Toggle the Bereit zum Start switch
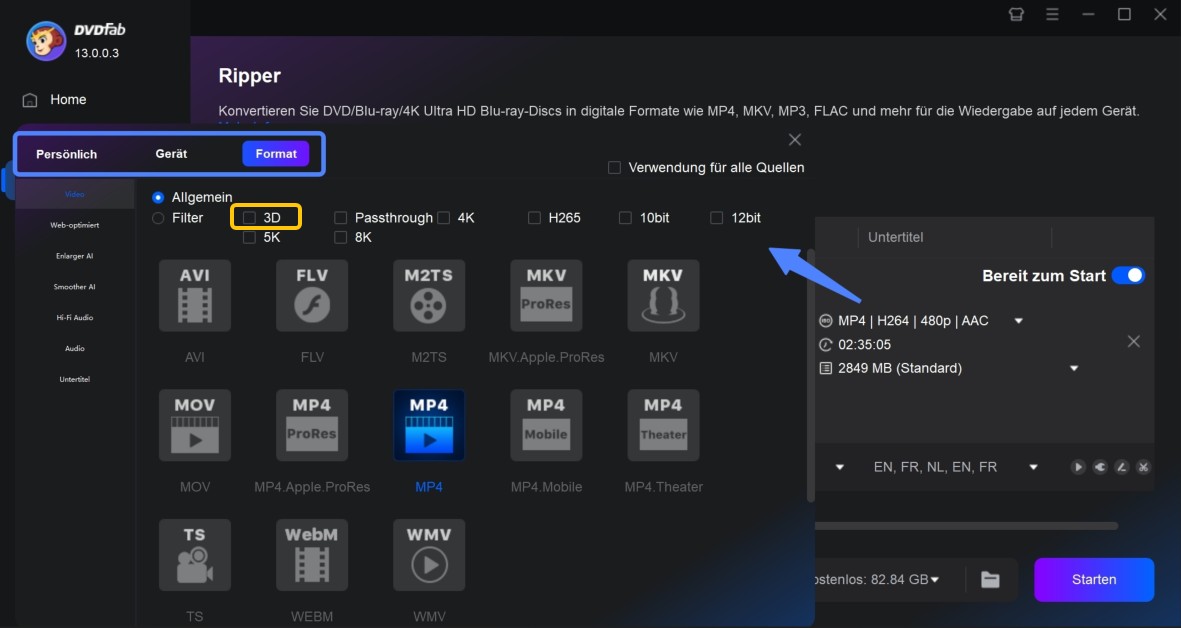The height and width of the screenshot is (628, 1181). click(1128, 276)
